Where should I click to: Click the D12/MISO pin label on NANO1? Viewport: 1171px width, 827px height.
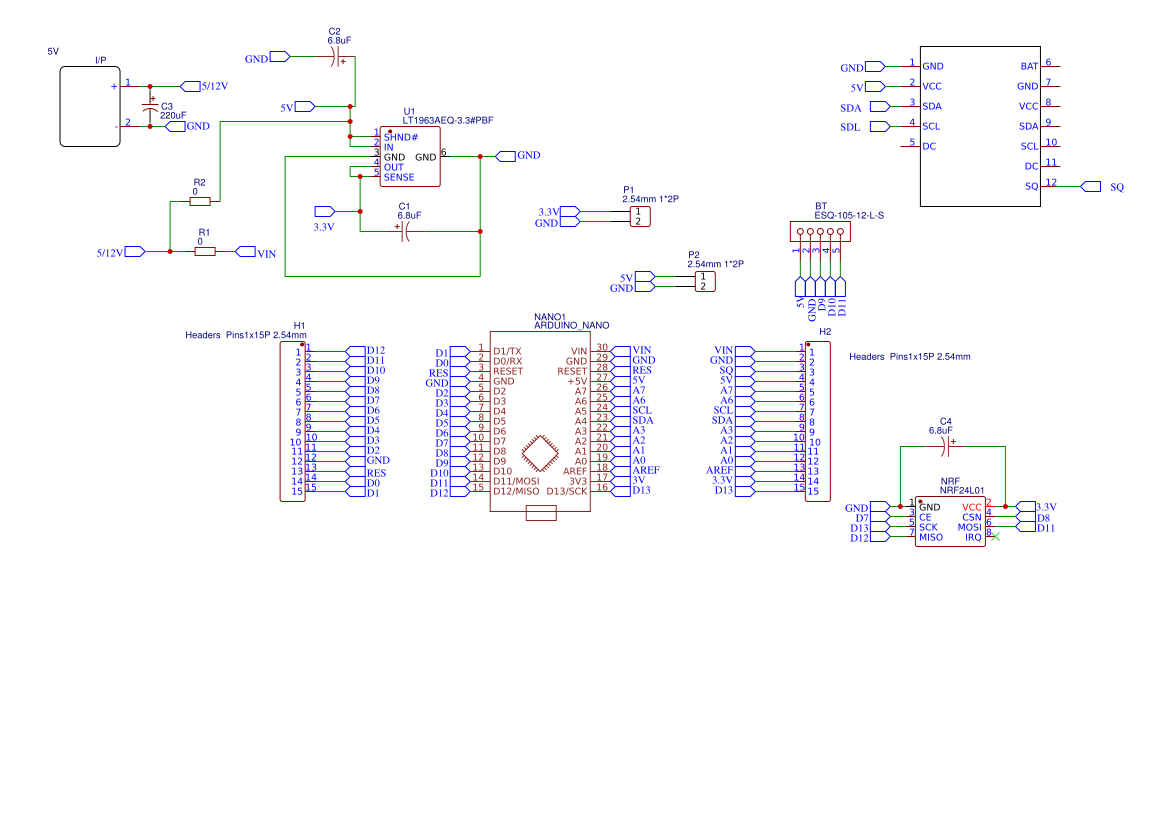(x=516, y=492)
